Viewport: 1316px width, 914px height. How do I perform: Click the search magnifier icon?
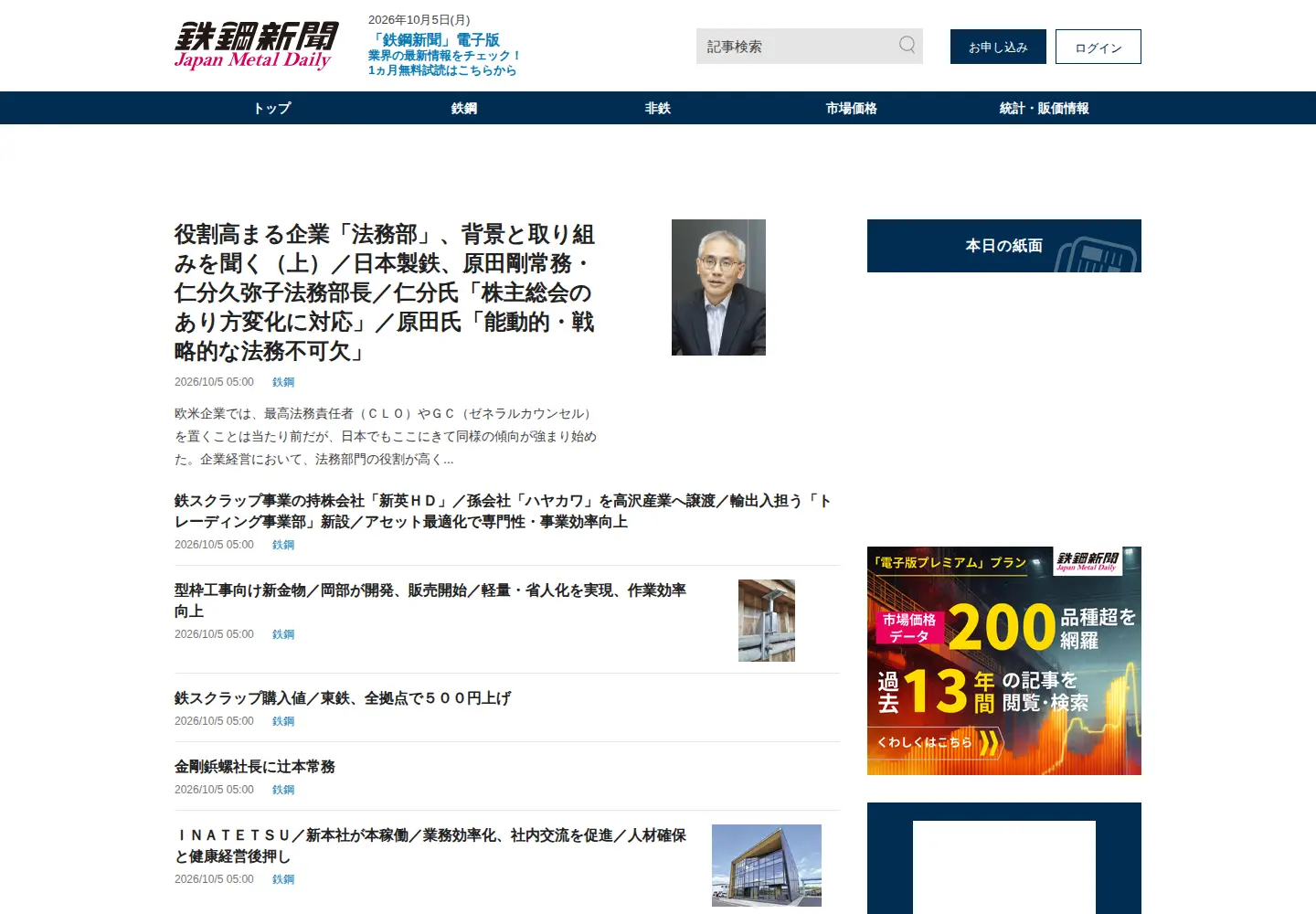pos(907,45)
